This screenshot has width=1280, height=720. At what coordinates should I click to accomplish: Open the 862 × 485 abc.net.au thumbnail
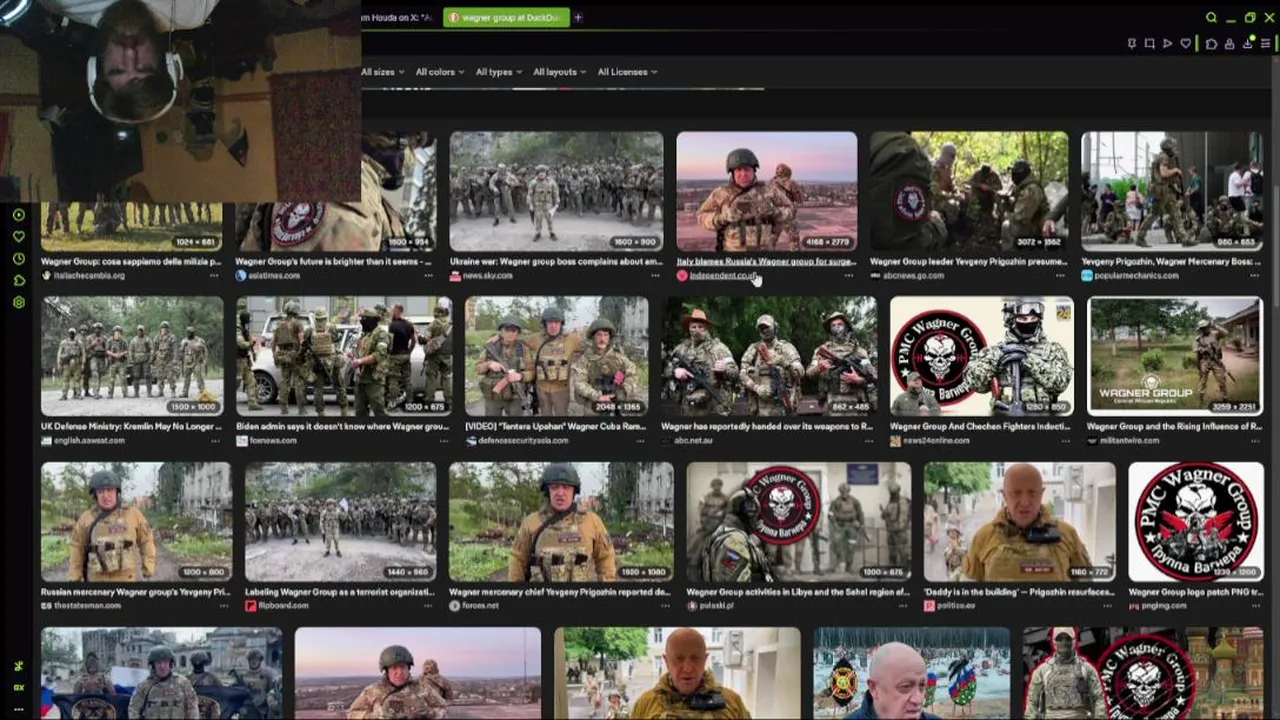click(769, 356)
